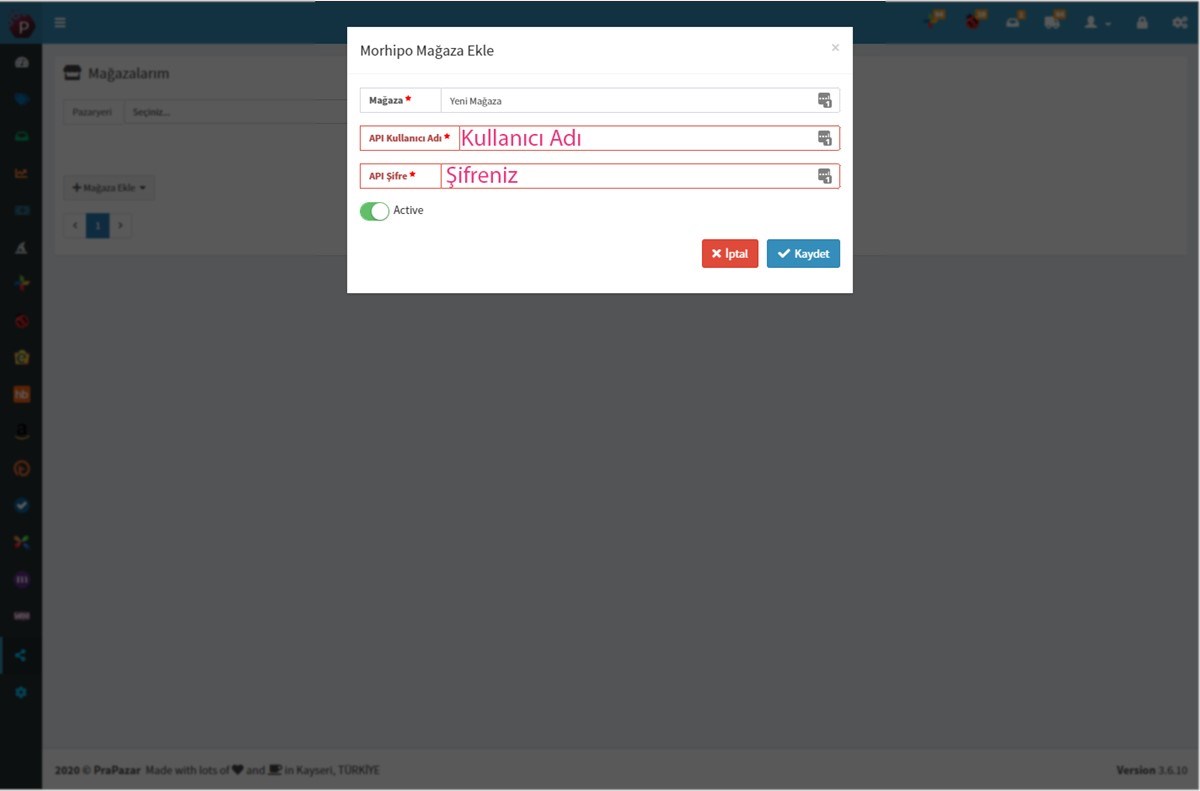The image size is (1200, 791).
Task: Open the Mağaza Ekle dropdown button
Action: click(109, 188)
